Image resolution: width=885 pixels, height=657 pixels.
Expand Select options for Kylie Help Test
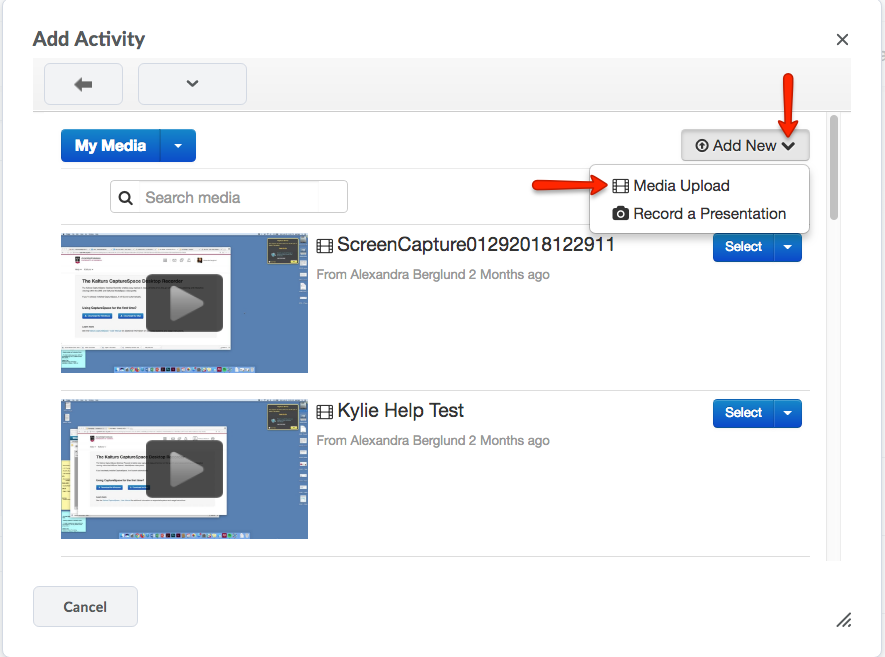[x=788, y=413]
